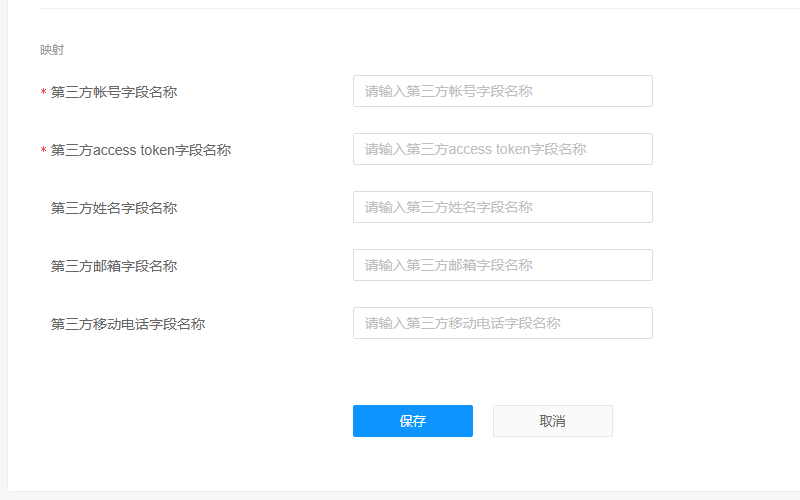The height and width of the screenshot is (500, 800).
Task: Click the 取消 button
Action: pos(553,421)
